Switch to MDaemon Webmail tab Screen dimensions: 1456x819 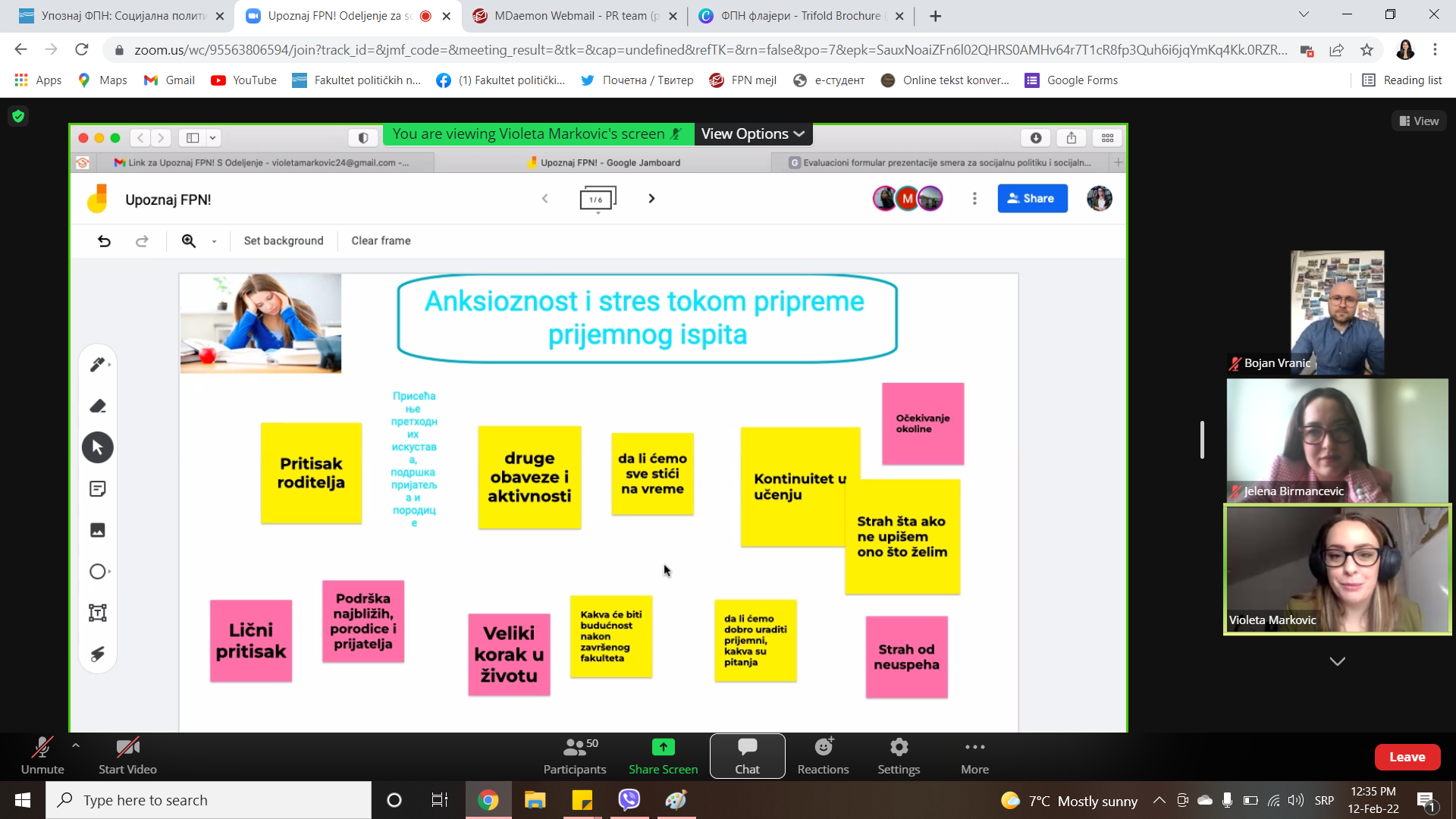[x=575, y=16]
